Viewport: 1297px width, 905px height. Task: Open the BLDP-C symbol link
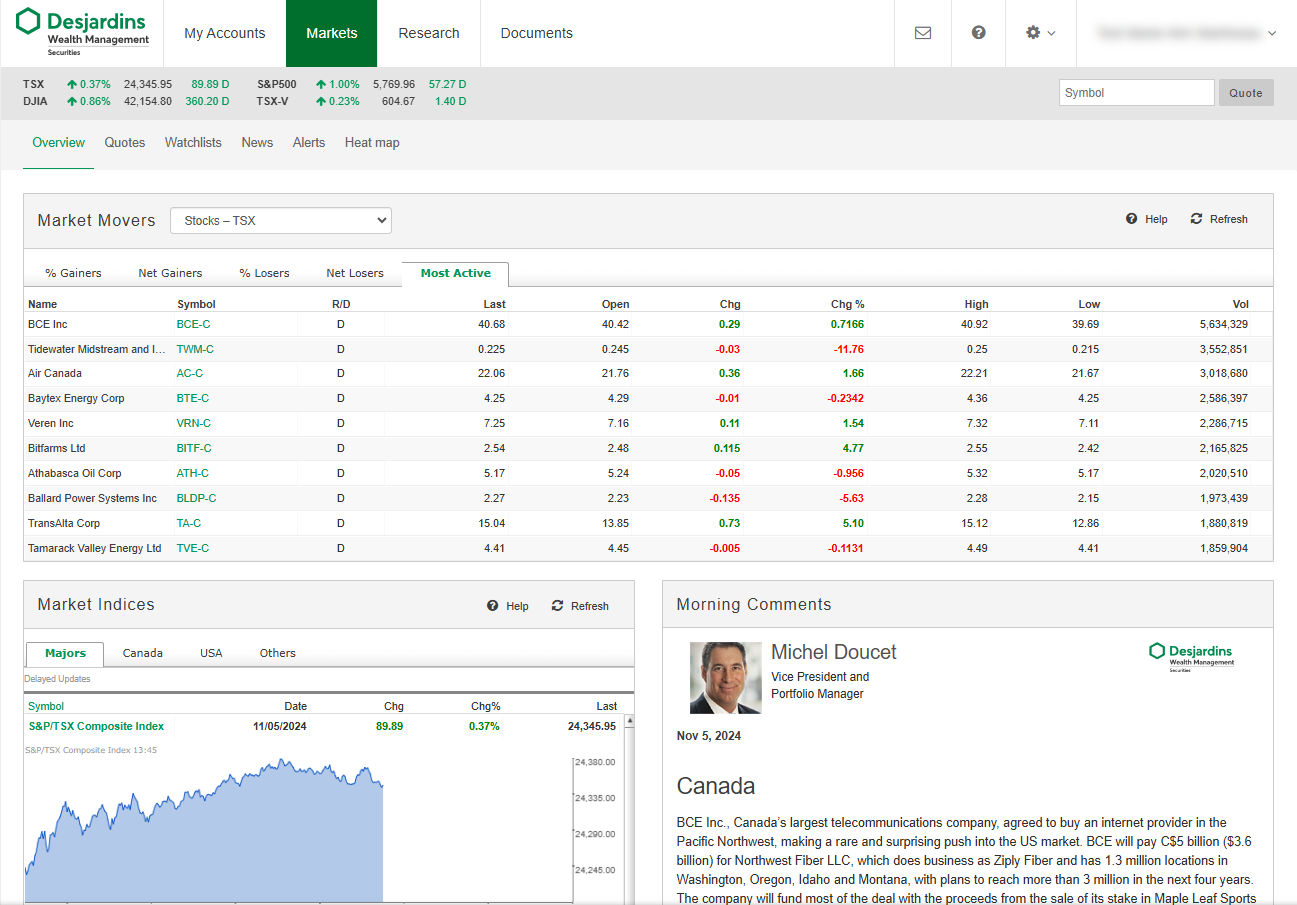pyautogui.click(x=197, y=498)
